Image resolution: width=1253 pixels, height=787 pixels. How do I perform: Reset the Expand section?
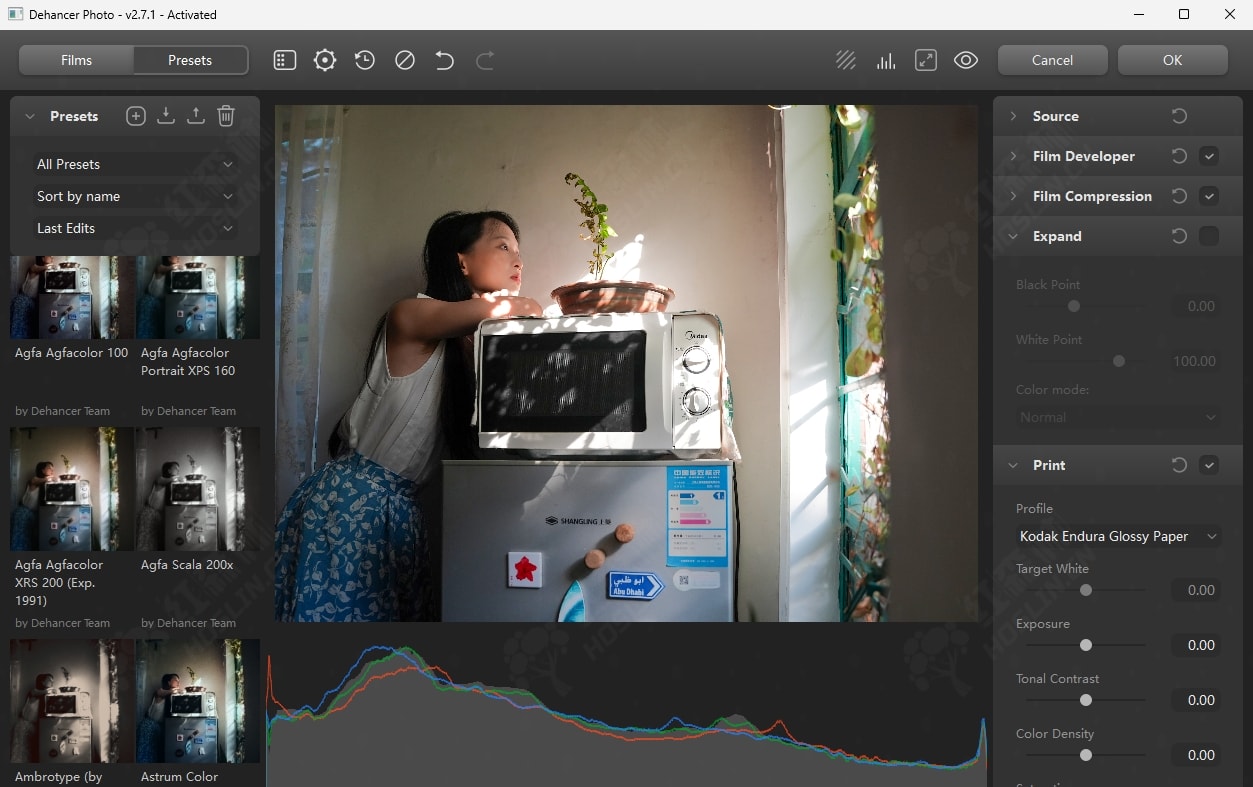click(1179, 236)
